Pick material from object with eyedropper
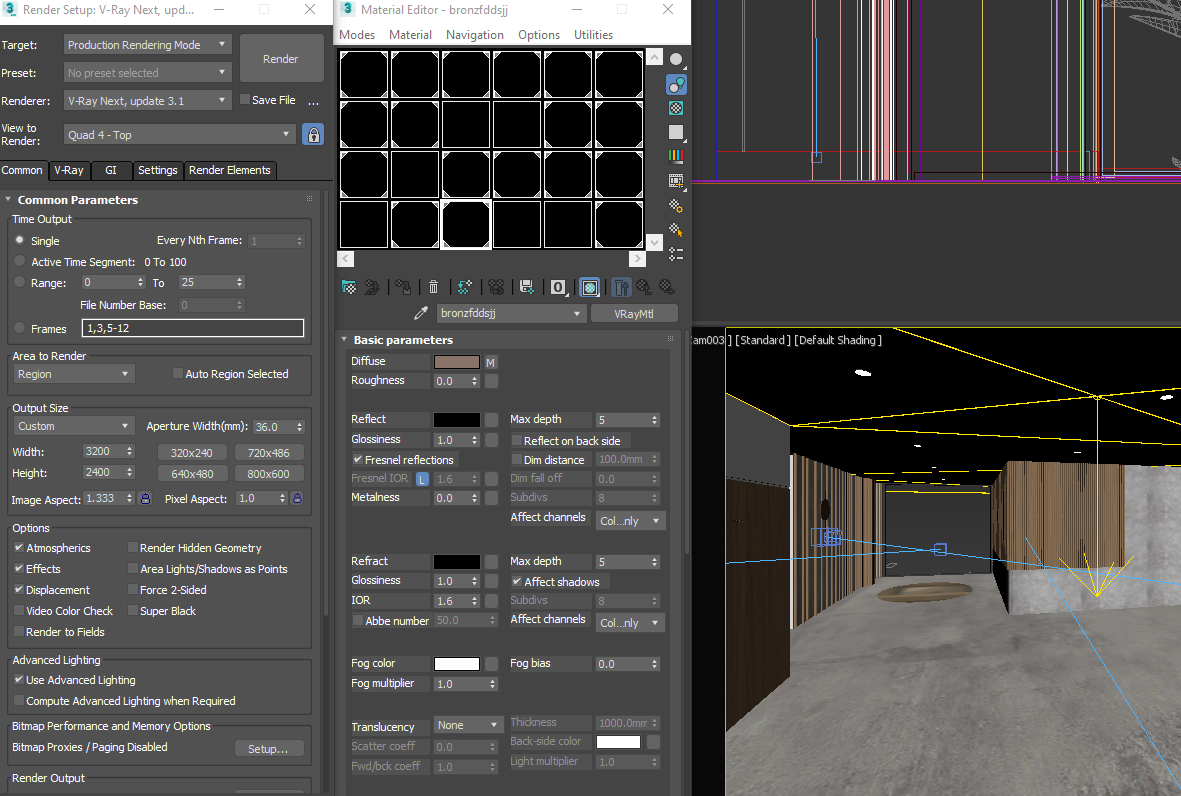Image resolution: width=1181 pixels, height=796 pixels. [421, 314]
